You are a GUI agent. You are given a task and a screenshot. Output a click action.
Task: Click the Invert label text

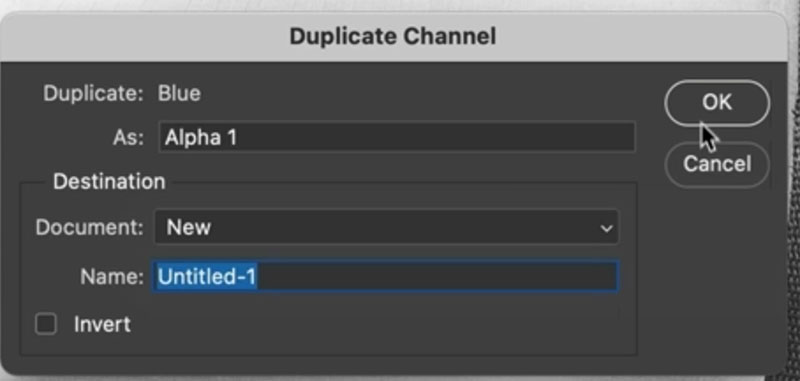click(102, 324)
